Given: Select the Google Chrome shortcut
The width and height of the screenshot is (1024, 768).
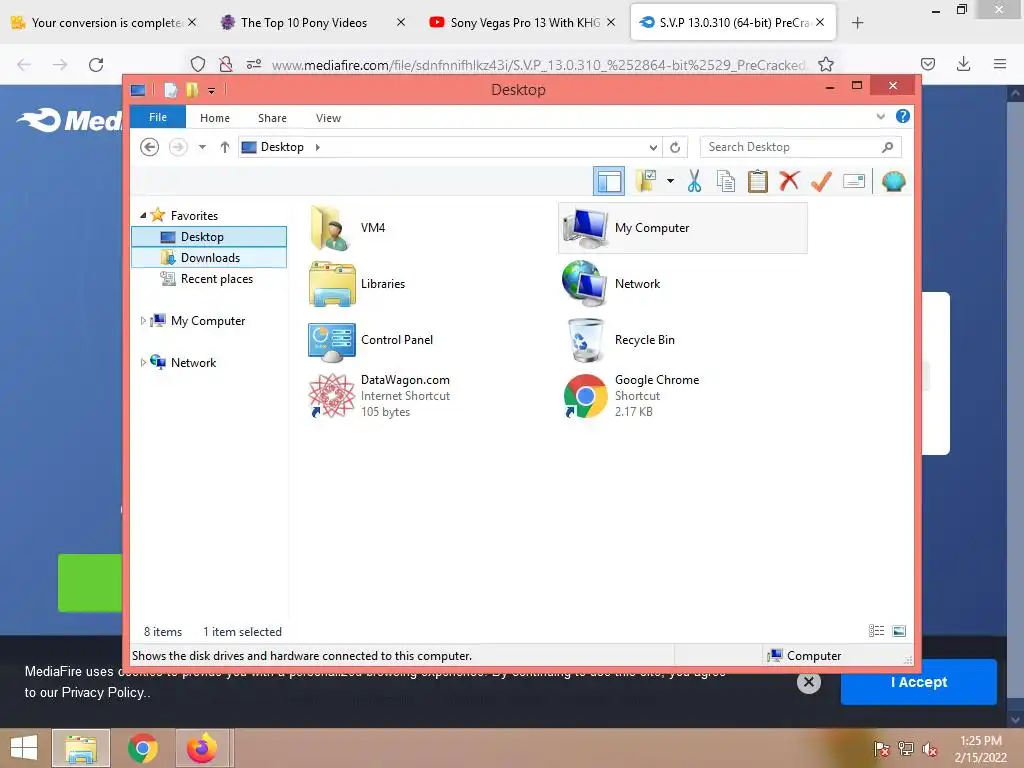Looking at the screenshot, I should 631,396.
